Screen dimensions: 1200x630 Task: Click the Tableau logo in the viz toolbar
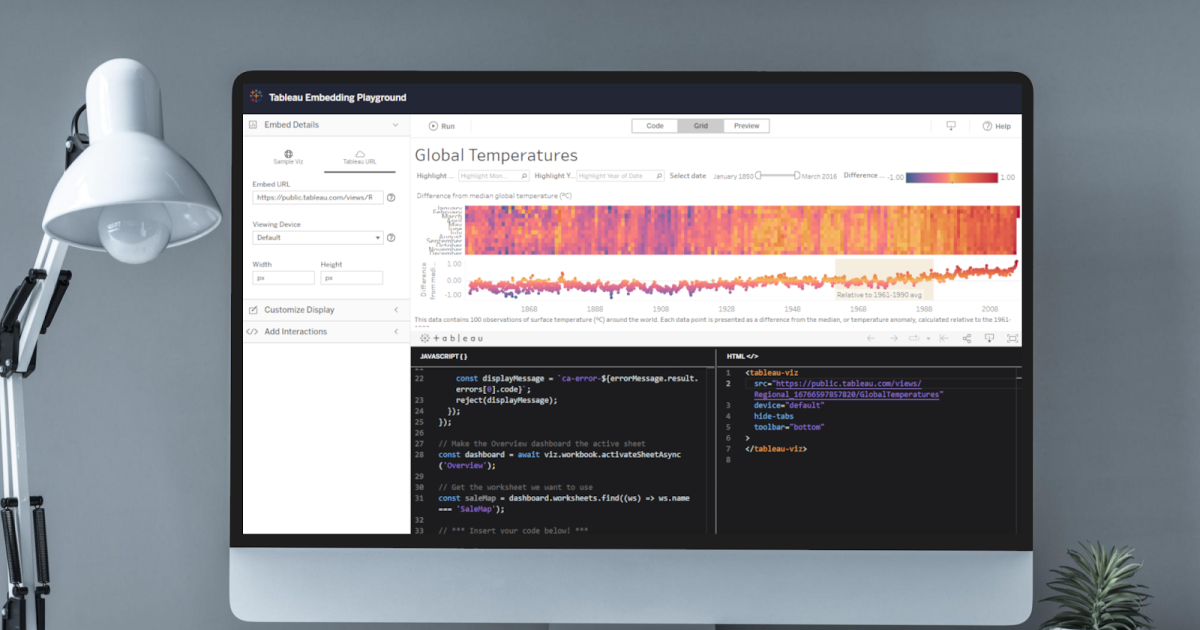tap(451, 338)
